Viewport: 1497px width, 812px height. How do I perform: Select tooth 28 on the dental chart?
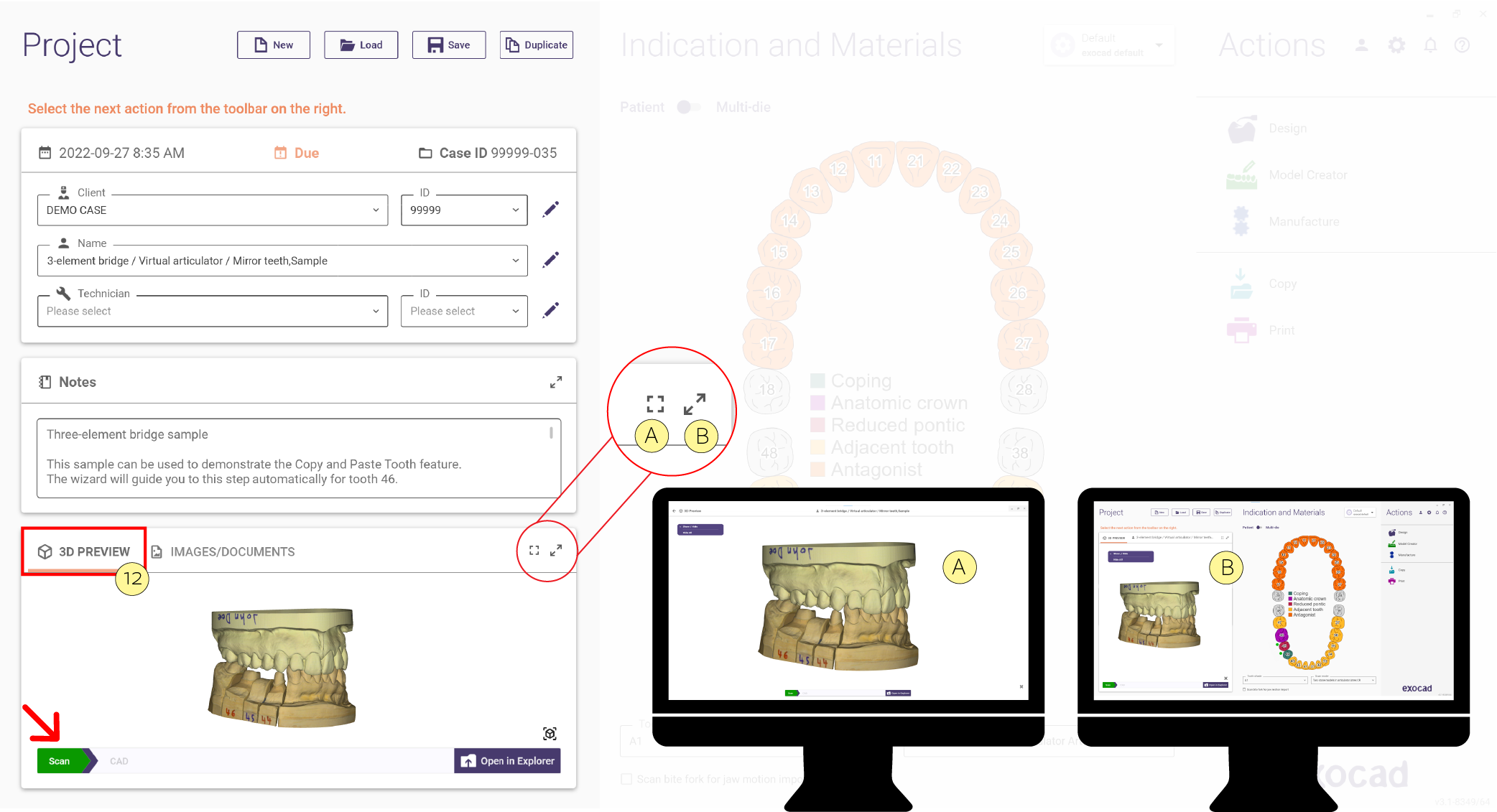(1024, 390)
